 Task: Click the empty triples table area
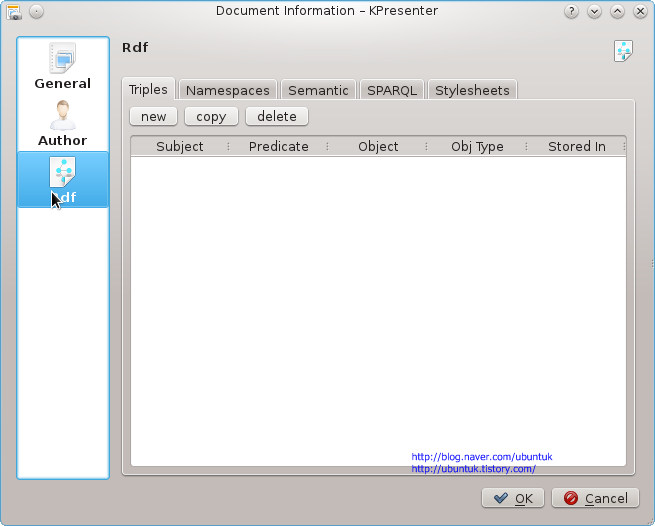click(x=378, y=311)
